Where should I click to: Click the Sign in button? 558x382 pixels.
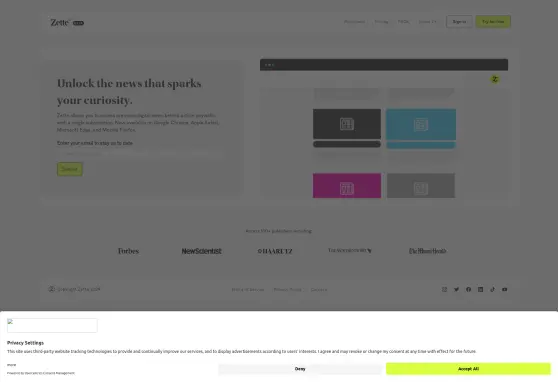(x=459, y=22)
